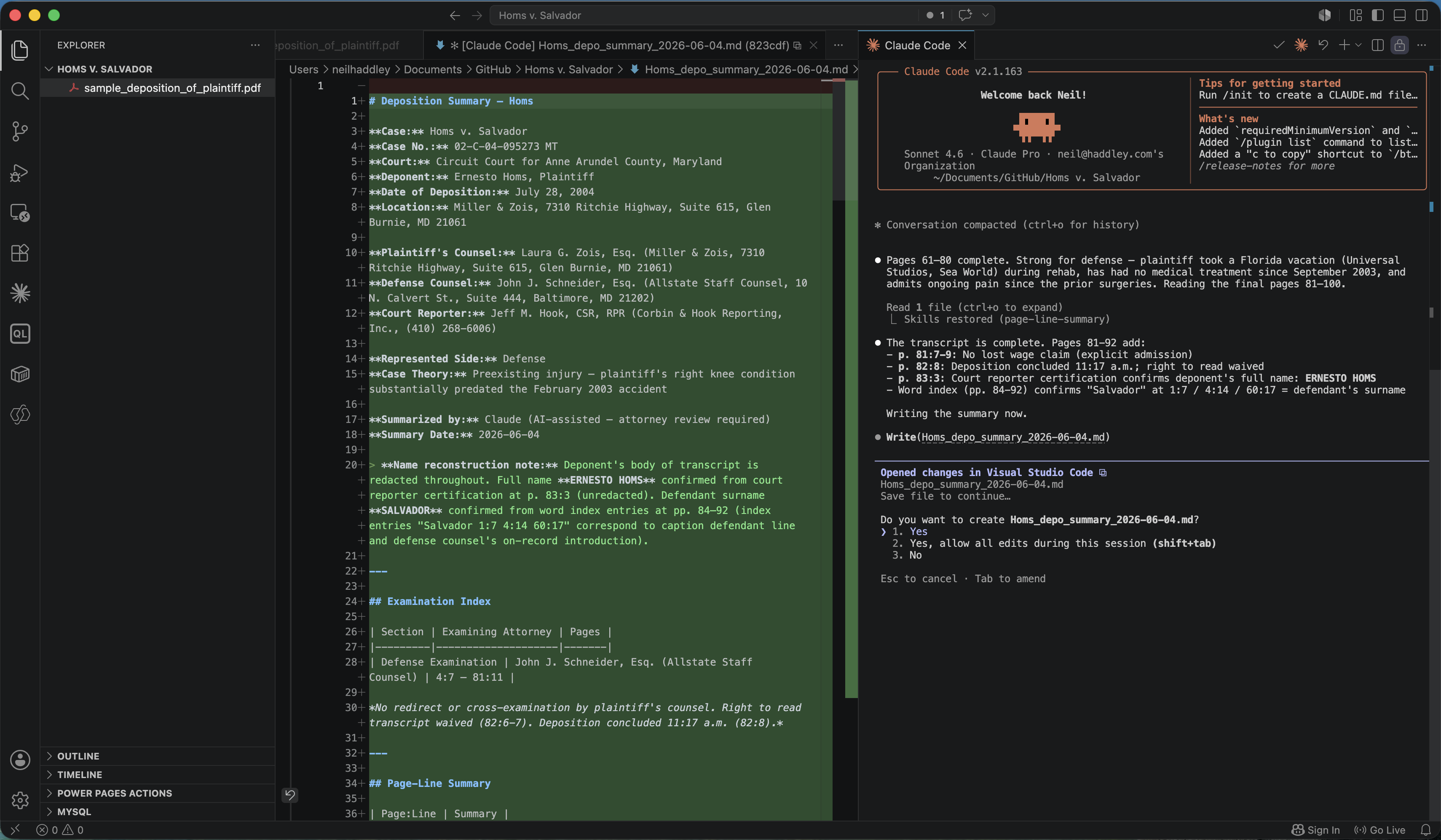The height and width of the screenshot is (840, 1441).
Task: Click the Claude spark icon in the editor toolbar
Action: point(1301,45)
